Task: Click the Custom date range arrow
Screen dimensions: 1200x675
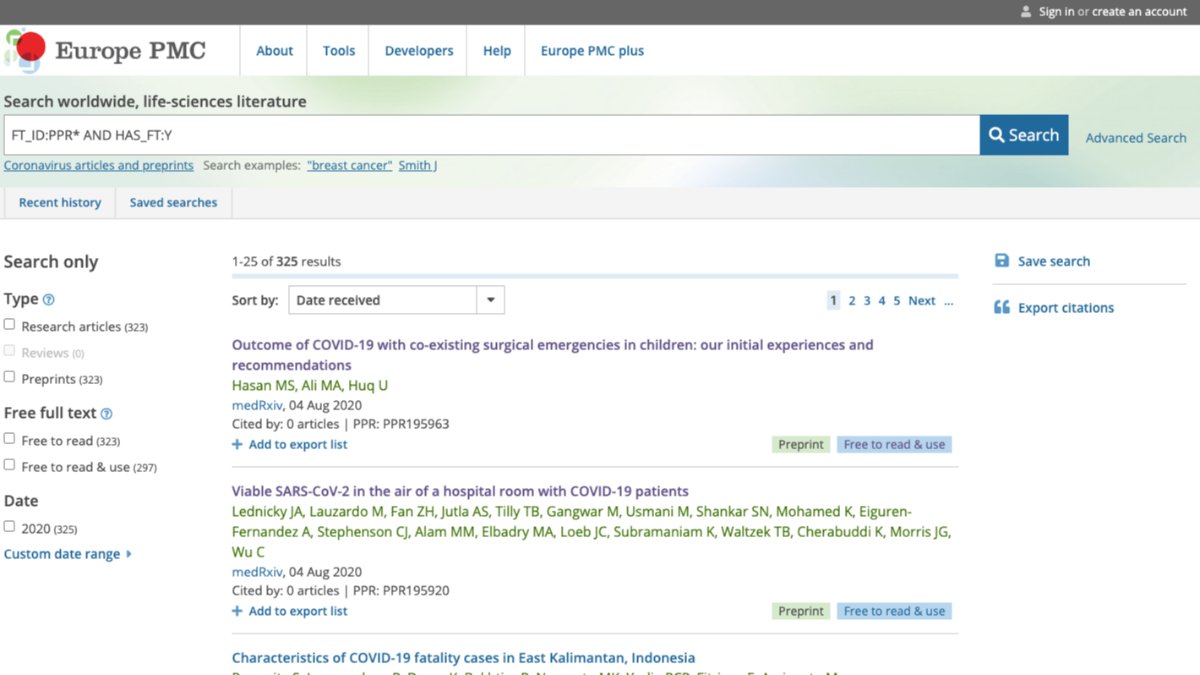Action: pos(129,554)
